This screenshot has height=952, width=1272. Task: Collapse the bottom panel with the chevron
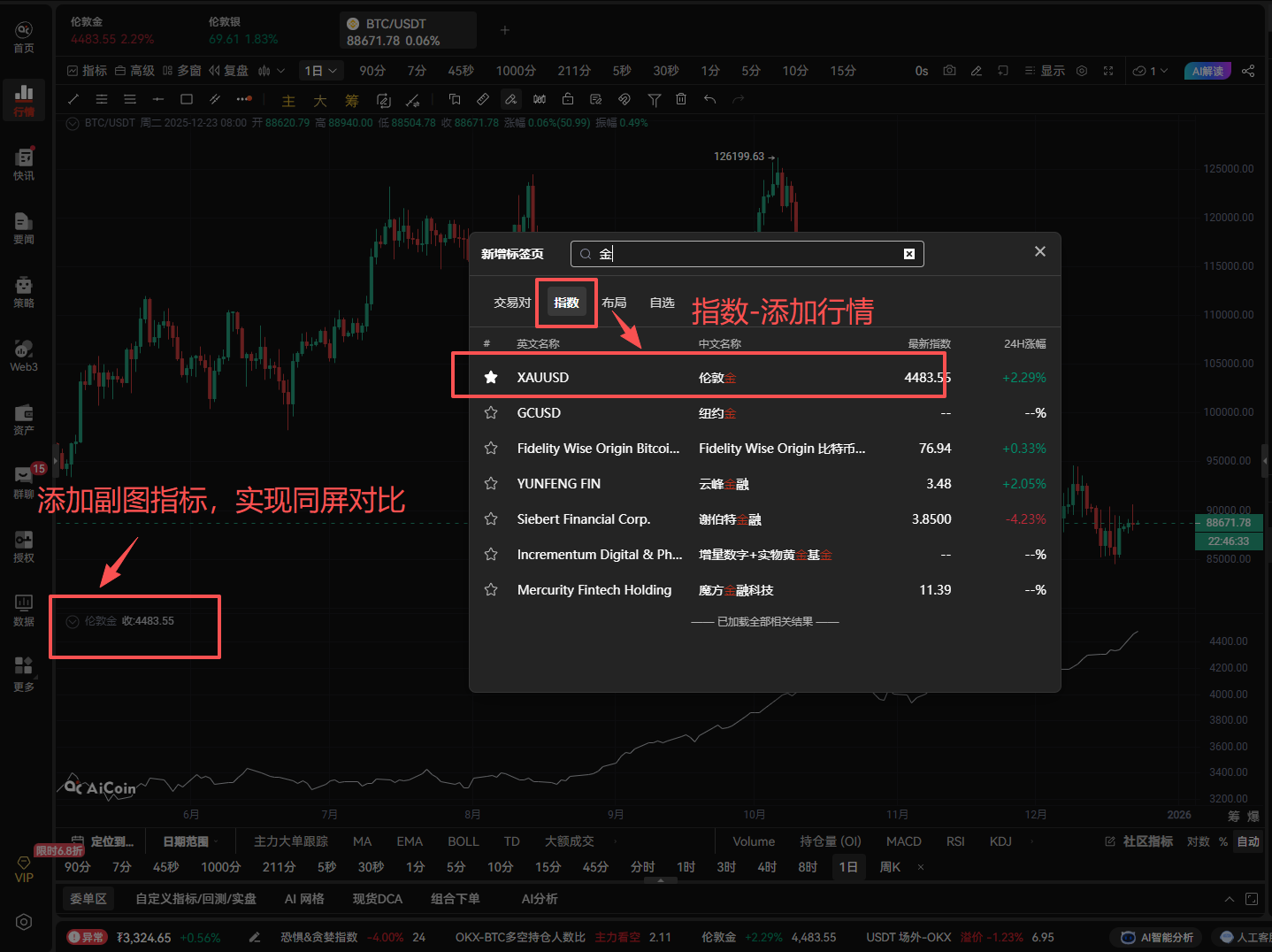point(1229,899)
